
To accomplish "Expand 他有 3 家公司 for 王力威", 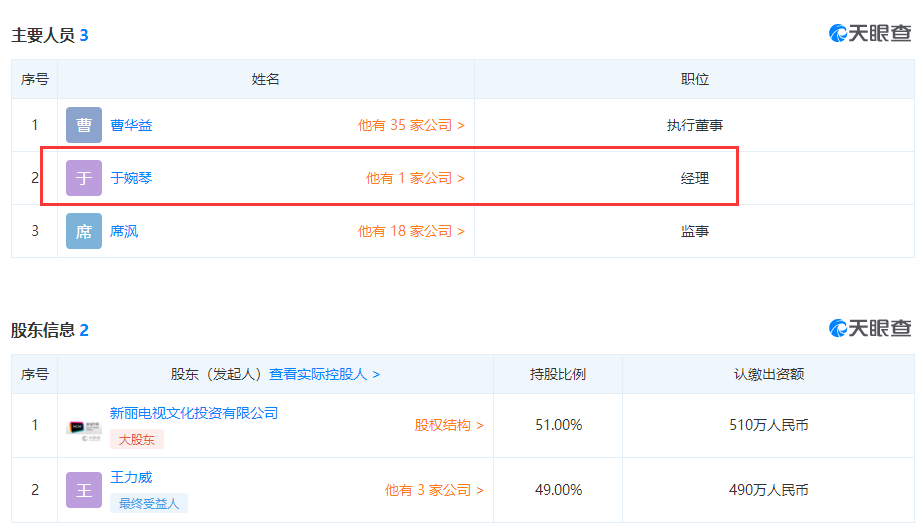I will [x=434, y=490].
